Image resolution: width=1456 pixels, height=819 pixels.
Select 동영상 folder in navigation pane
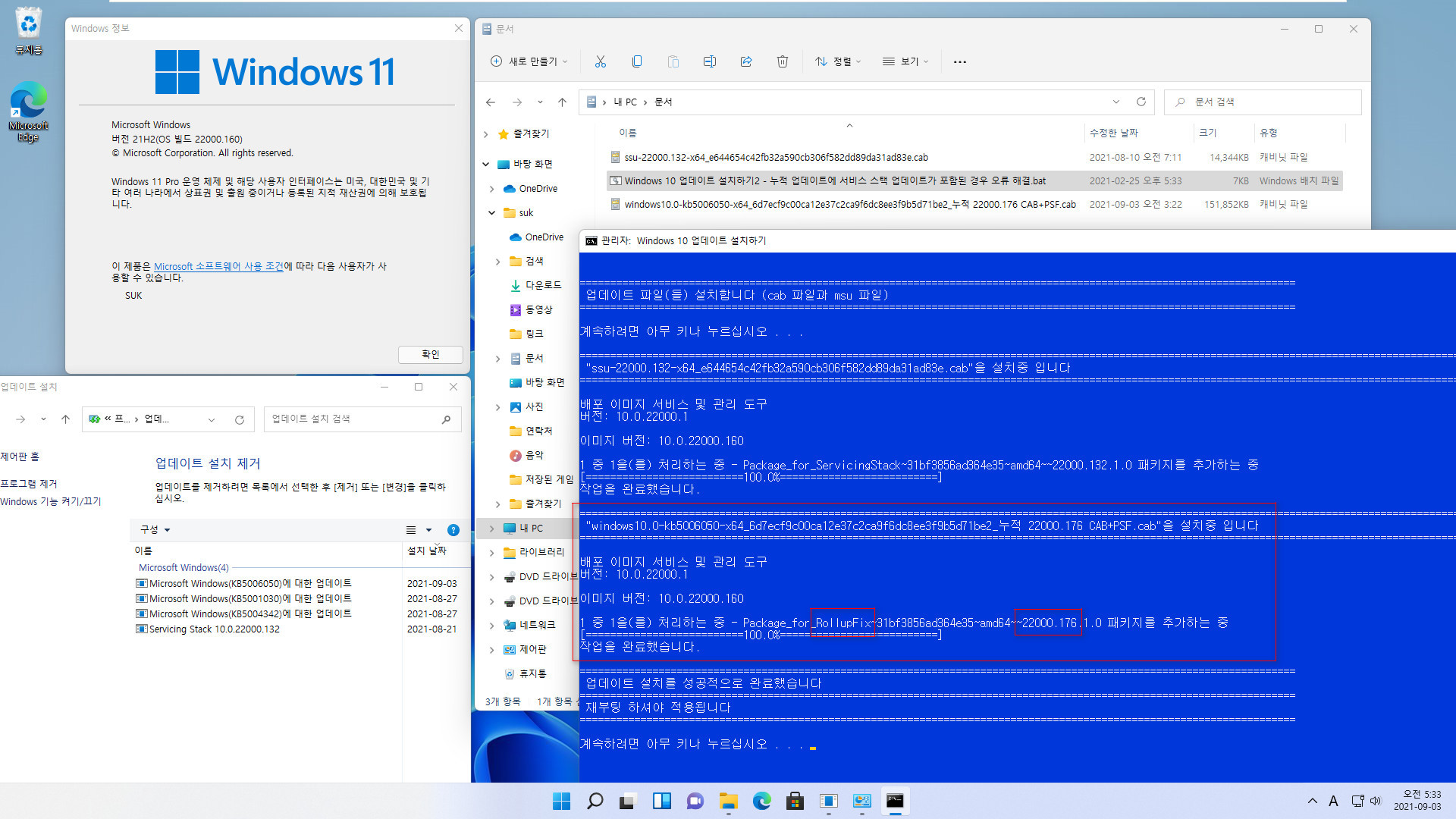point(531,309)
